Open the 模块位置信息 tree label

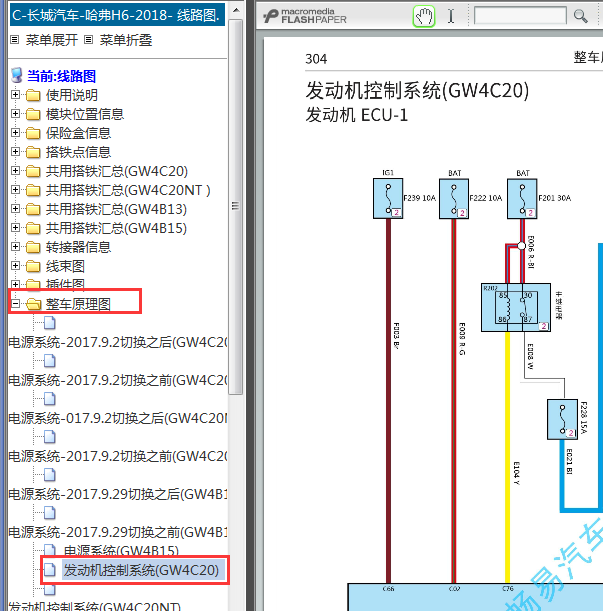click(85, 114)
